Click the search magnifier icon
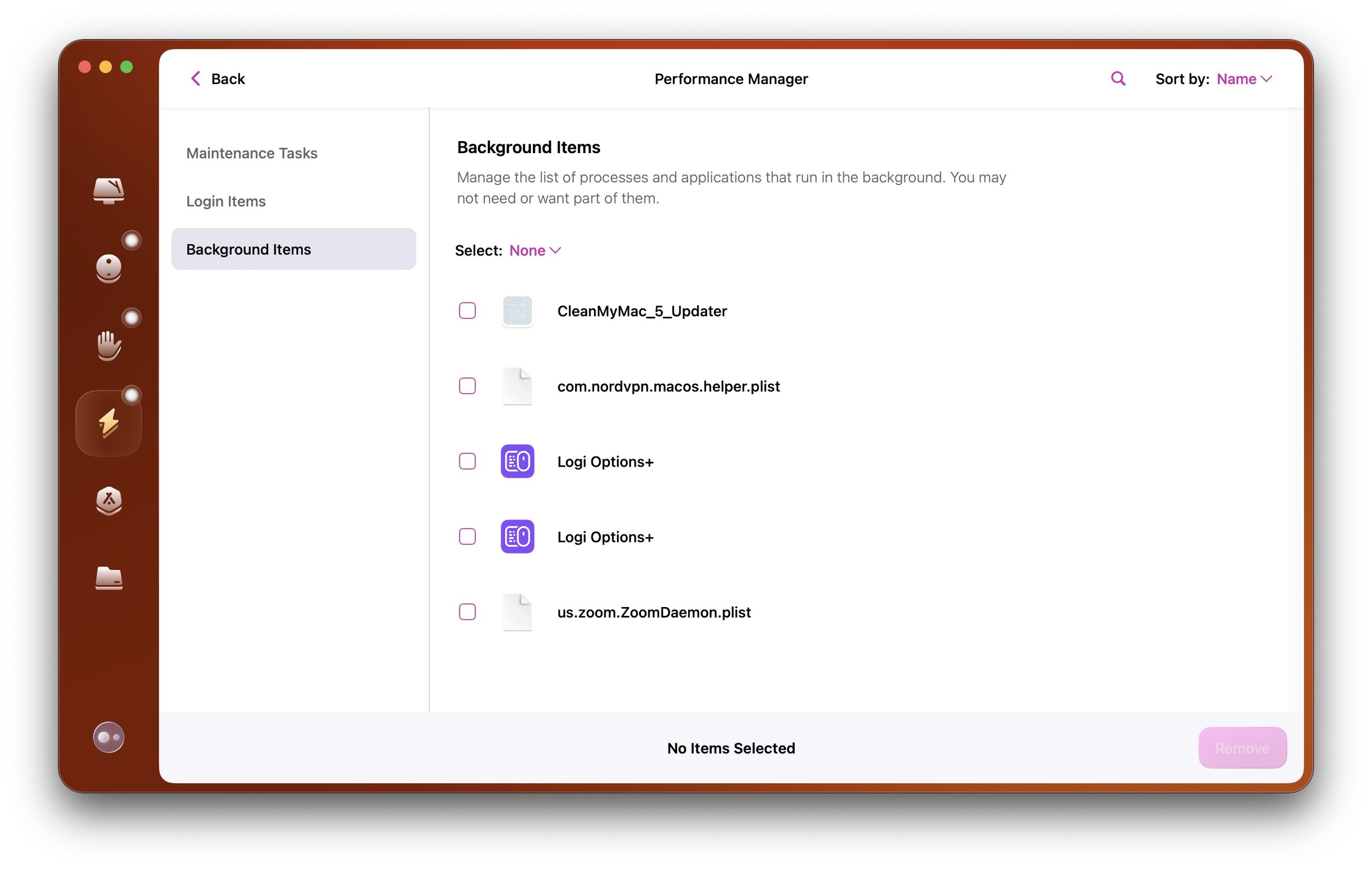Image resolution: width=1372 pixels, height=870 pixels. coord(1118,78)
